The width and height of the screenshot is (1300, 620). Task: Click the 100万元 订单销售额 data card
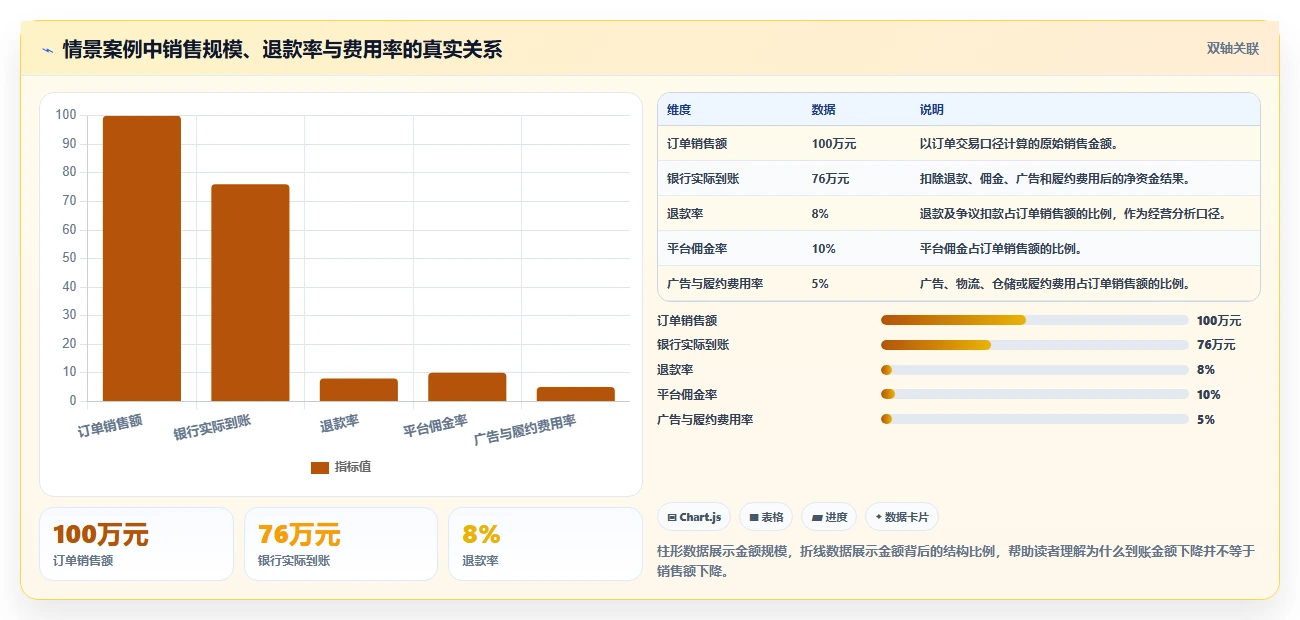[136, 544]
